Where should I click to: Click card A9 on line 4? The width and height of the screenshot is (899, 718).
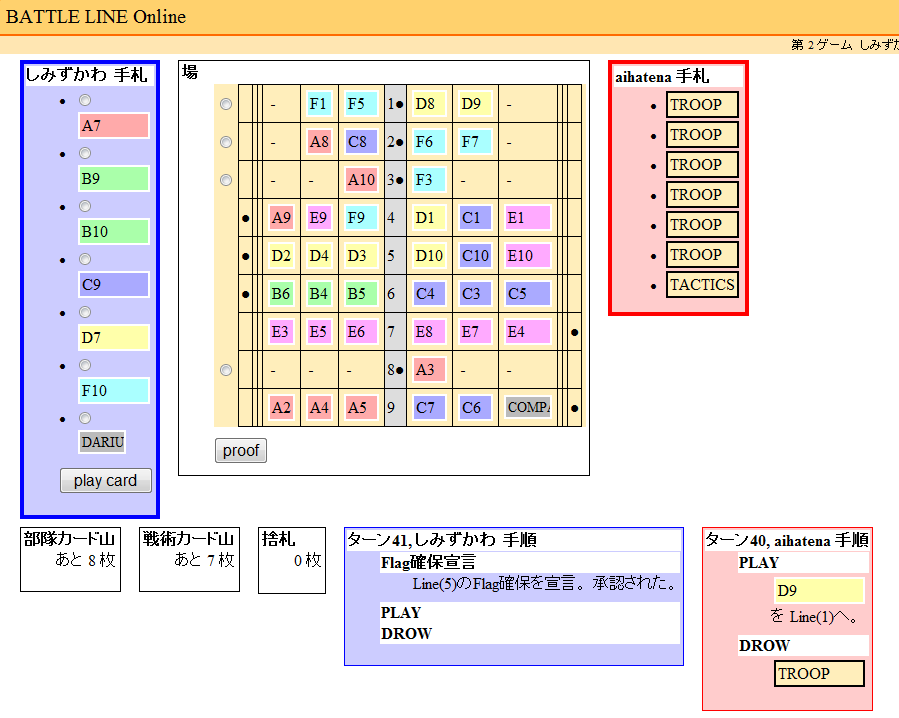point(281,218)
